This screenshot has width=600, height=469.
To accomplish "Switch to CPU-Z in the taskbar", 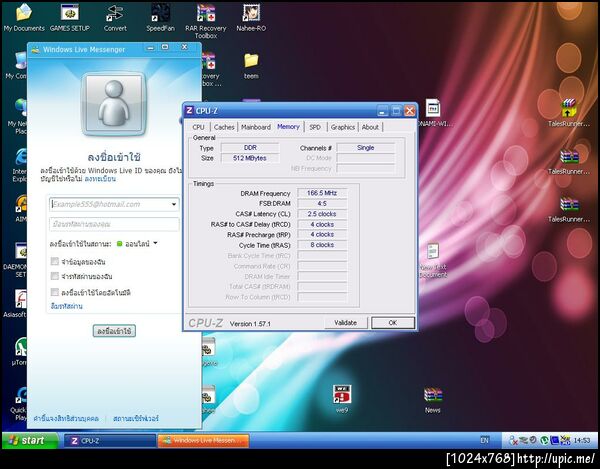I will [109, 441].
